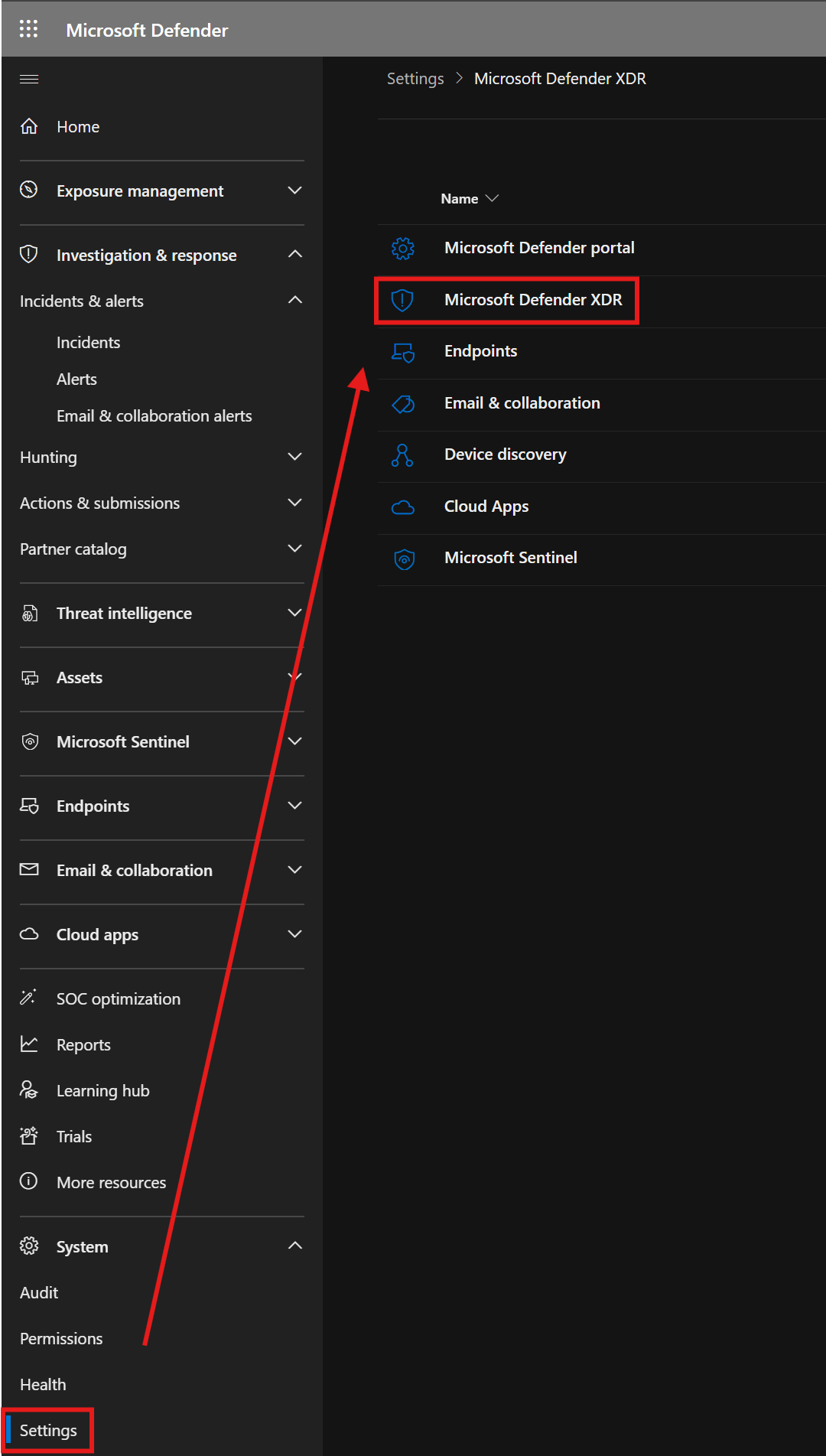
Task: Click the Email & collaboration tag icon
Action: coord(403,403)
